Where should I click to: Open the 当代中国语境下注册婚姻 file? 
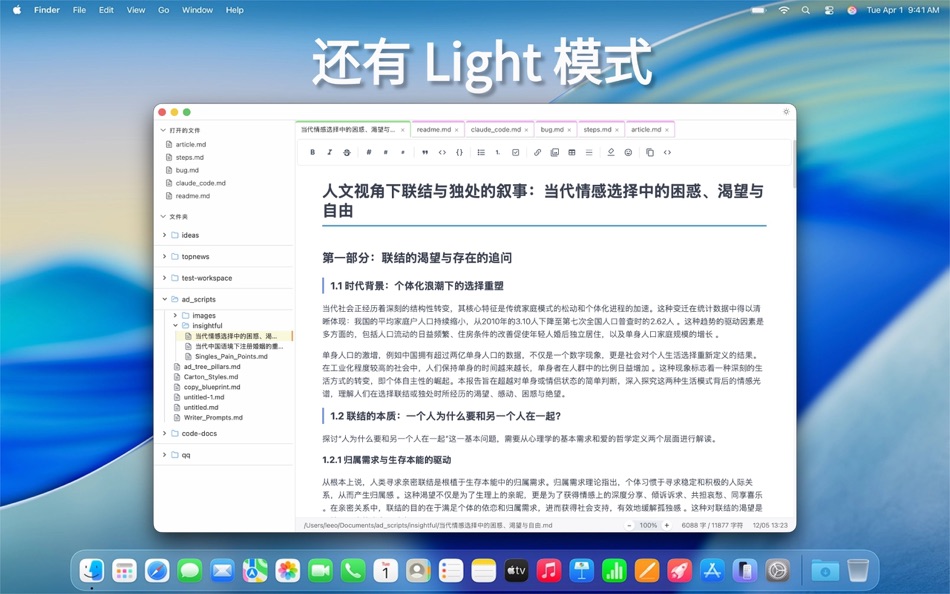click(x=239, y=346)
